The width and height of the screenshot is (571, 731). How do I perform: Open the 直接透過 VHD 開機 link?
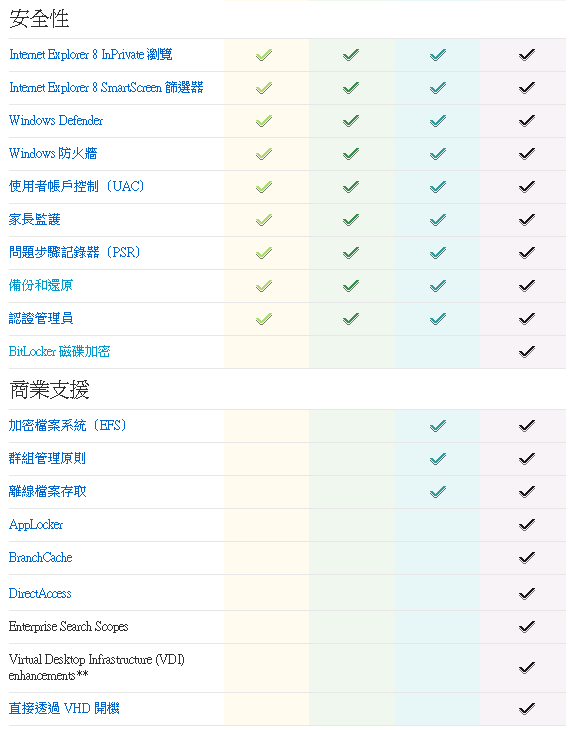click(x=64, y=709)
